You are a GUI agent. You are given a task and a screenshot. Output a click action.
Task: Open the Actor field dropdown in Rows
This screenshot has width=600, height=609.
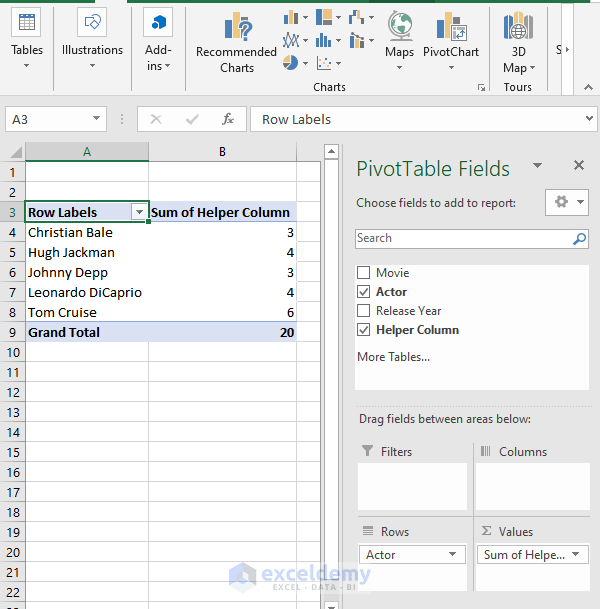tap(452, 554)
